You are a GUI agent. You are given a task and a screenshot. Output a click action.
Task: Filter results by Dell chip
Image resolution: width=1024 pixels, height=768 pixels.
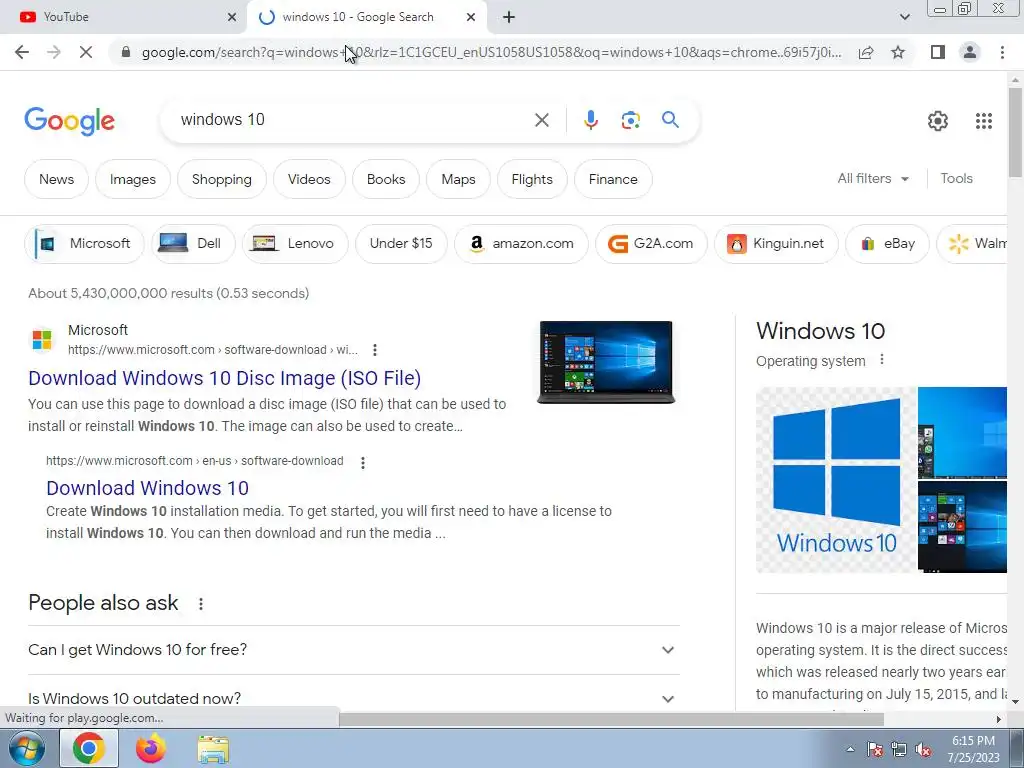click(x=193, y=244)
